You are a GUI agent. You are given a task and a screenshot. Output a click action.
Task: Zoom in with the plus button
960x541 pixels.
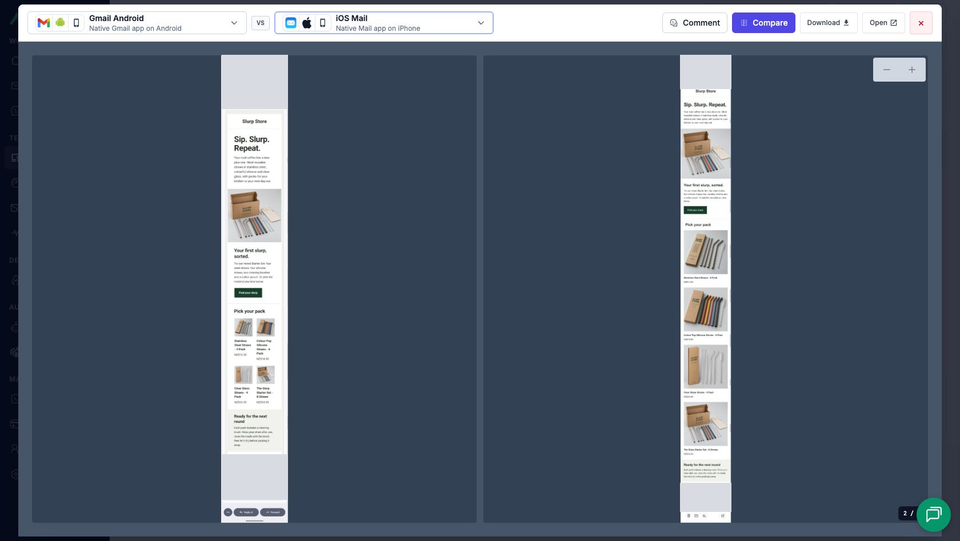tap(912, 70)
